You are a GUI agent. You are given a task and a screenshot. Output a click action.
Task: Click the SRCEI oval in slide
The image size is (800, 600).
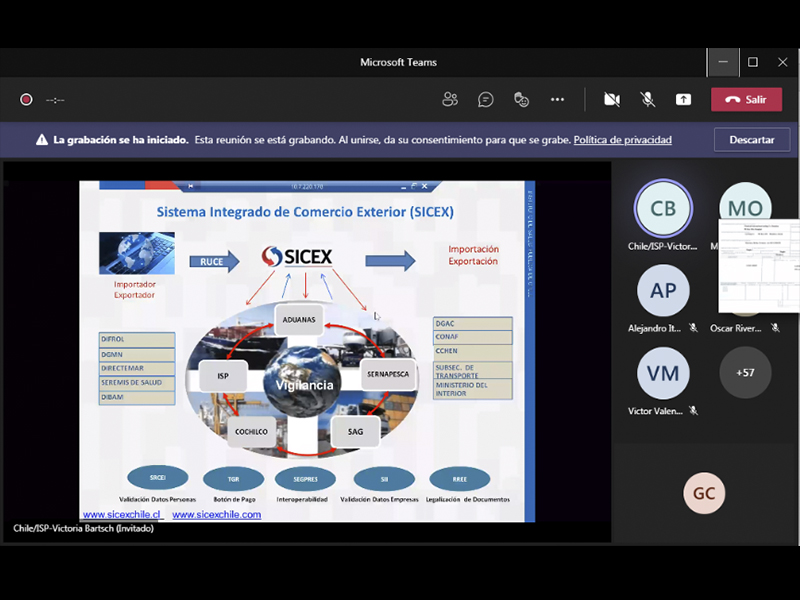point(158,478)
